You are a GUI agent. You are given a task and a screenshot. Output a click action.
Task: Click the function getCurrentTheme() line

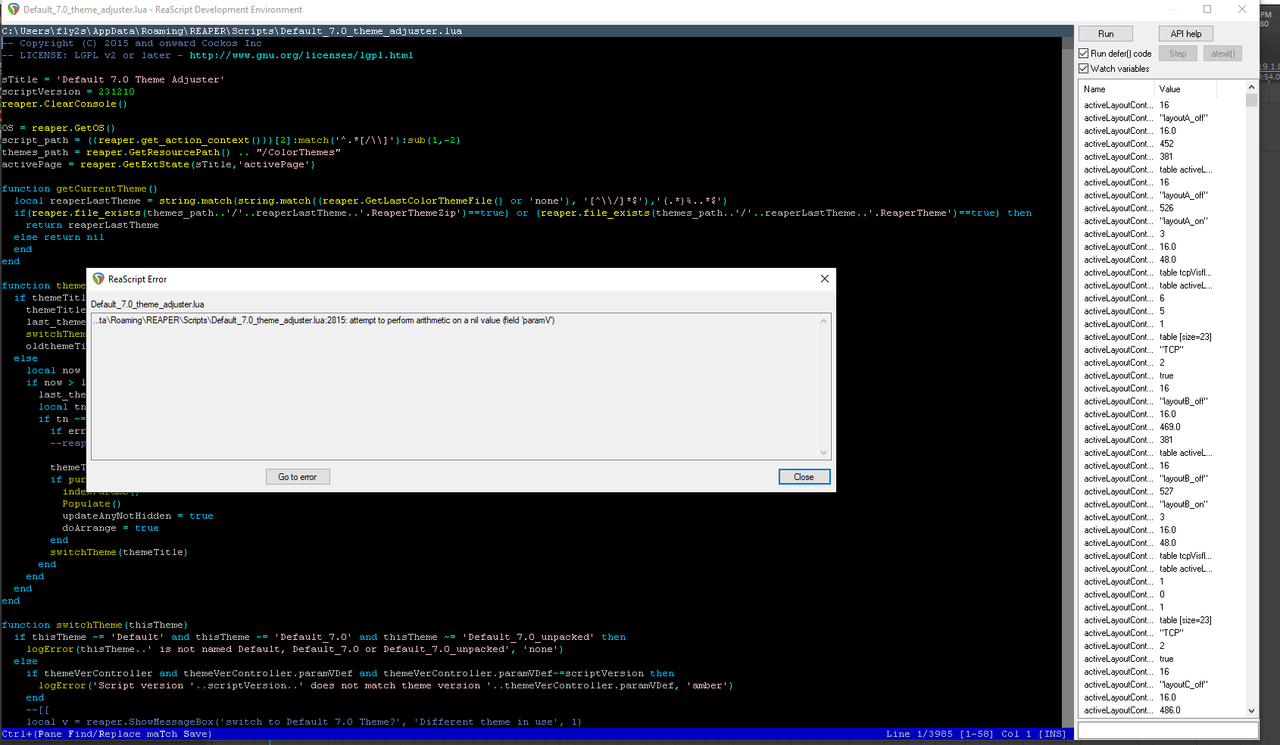click(80, 188)
